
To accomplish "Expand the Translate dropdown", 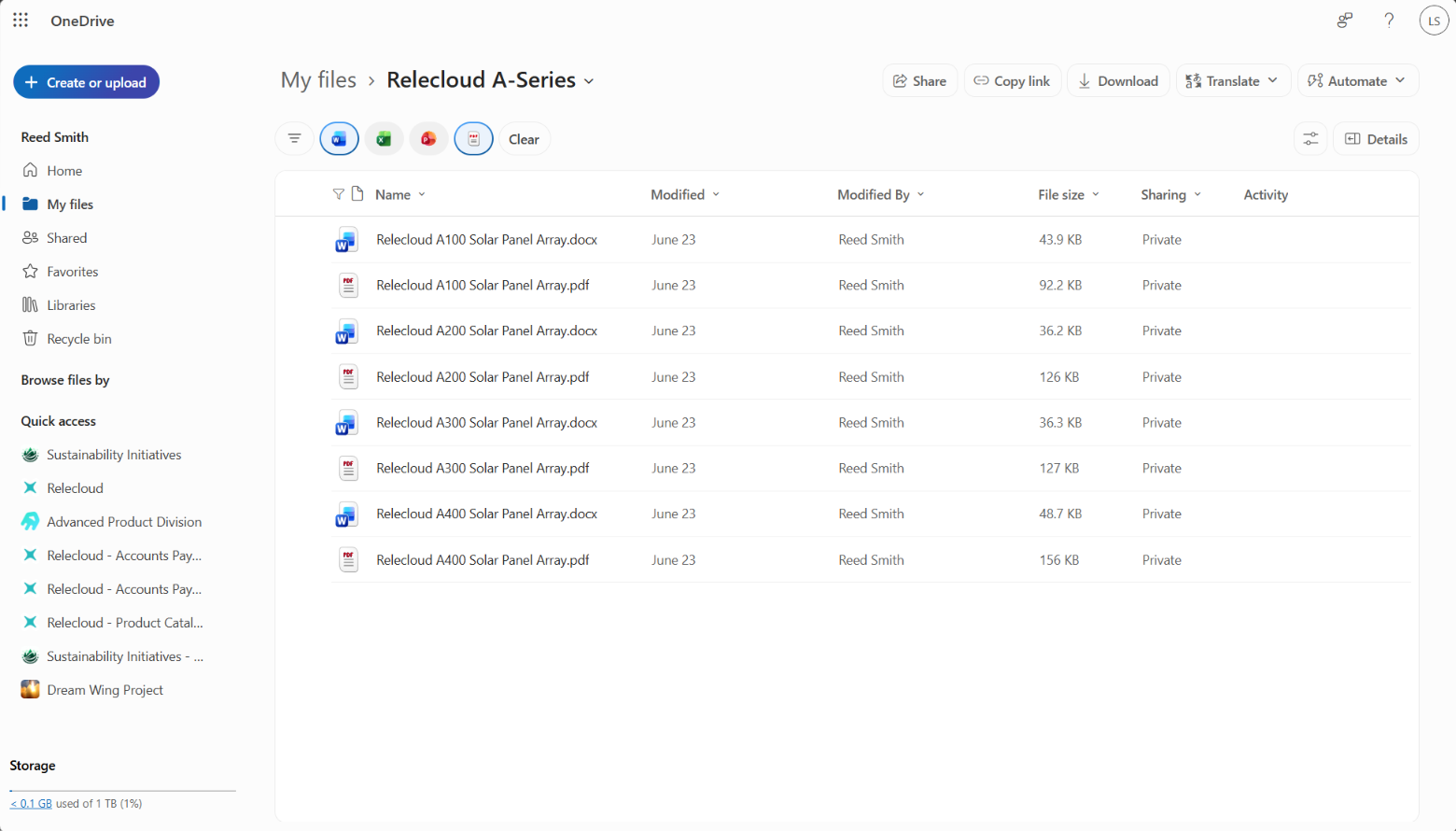I will (x=1233, y=81).
